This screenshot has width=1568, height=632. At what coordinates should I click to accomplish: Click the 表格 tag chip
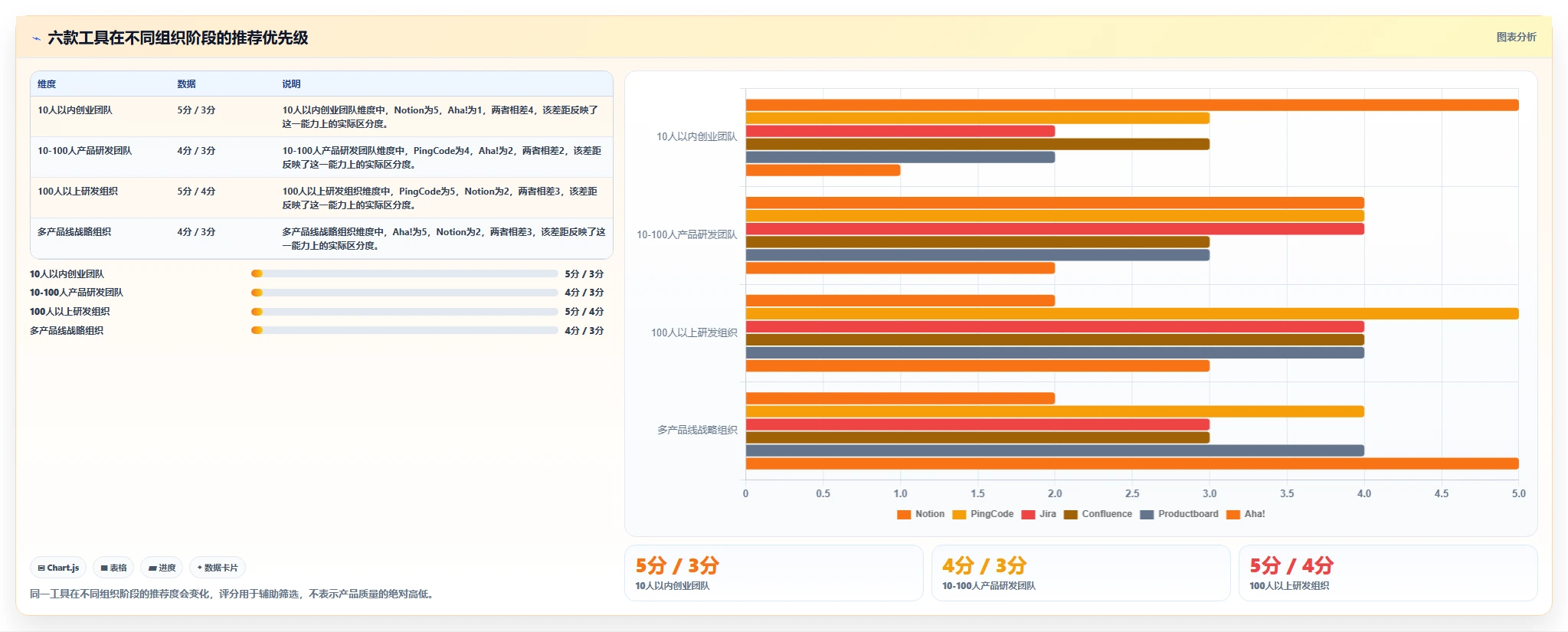(x=113, y=568)
